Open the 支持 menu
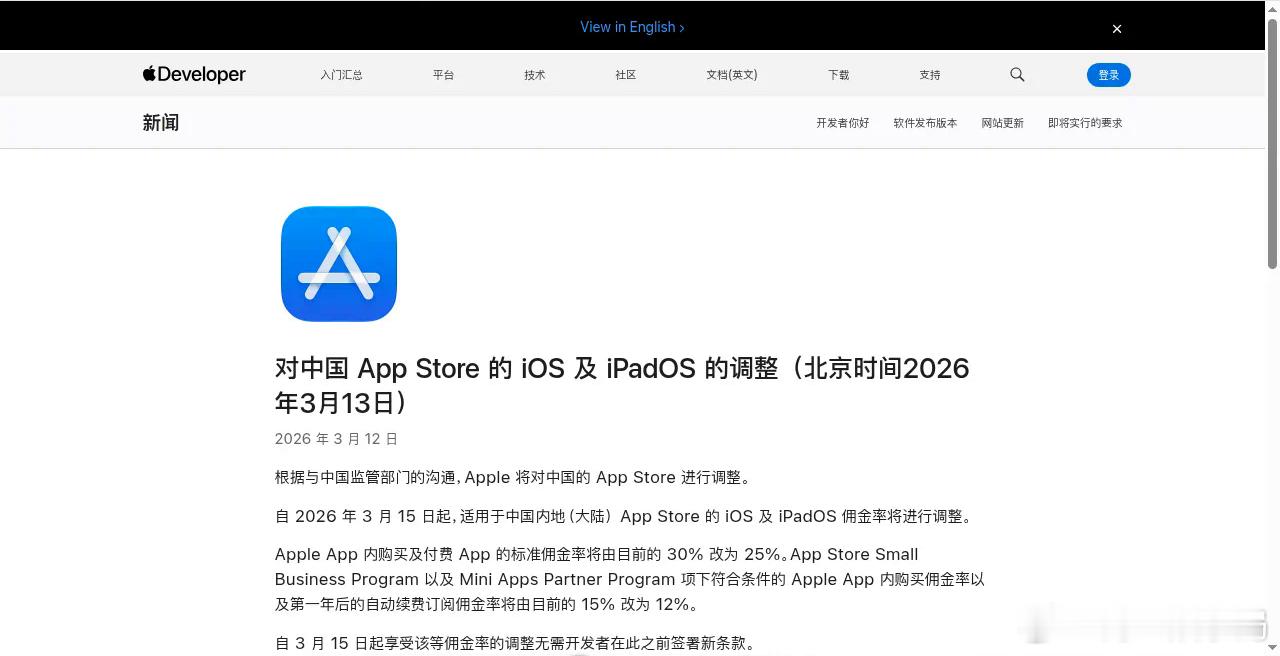This screenshot has width=1280, height=656. (x=930, y=75)
